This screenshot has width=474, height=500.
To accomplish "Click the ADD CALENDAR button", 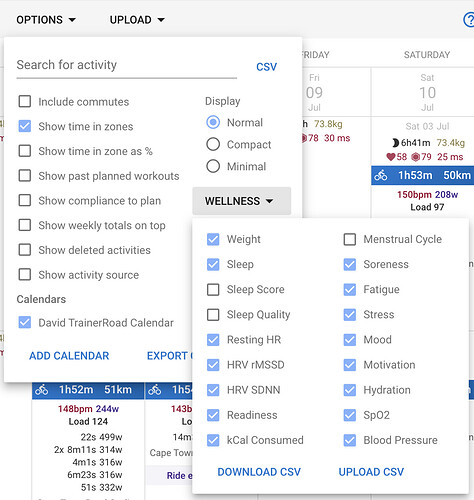I will (69, 356).
